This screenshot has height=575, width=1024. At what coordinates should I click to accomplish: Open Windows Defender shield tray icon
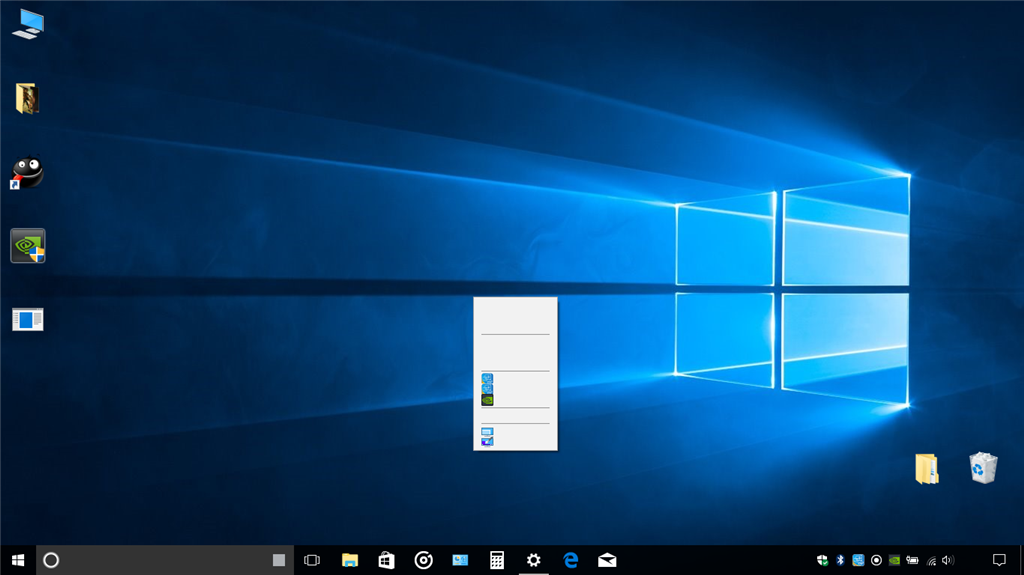(822, 560)
